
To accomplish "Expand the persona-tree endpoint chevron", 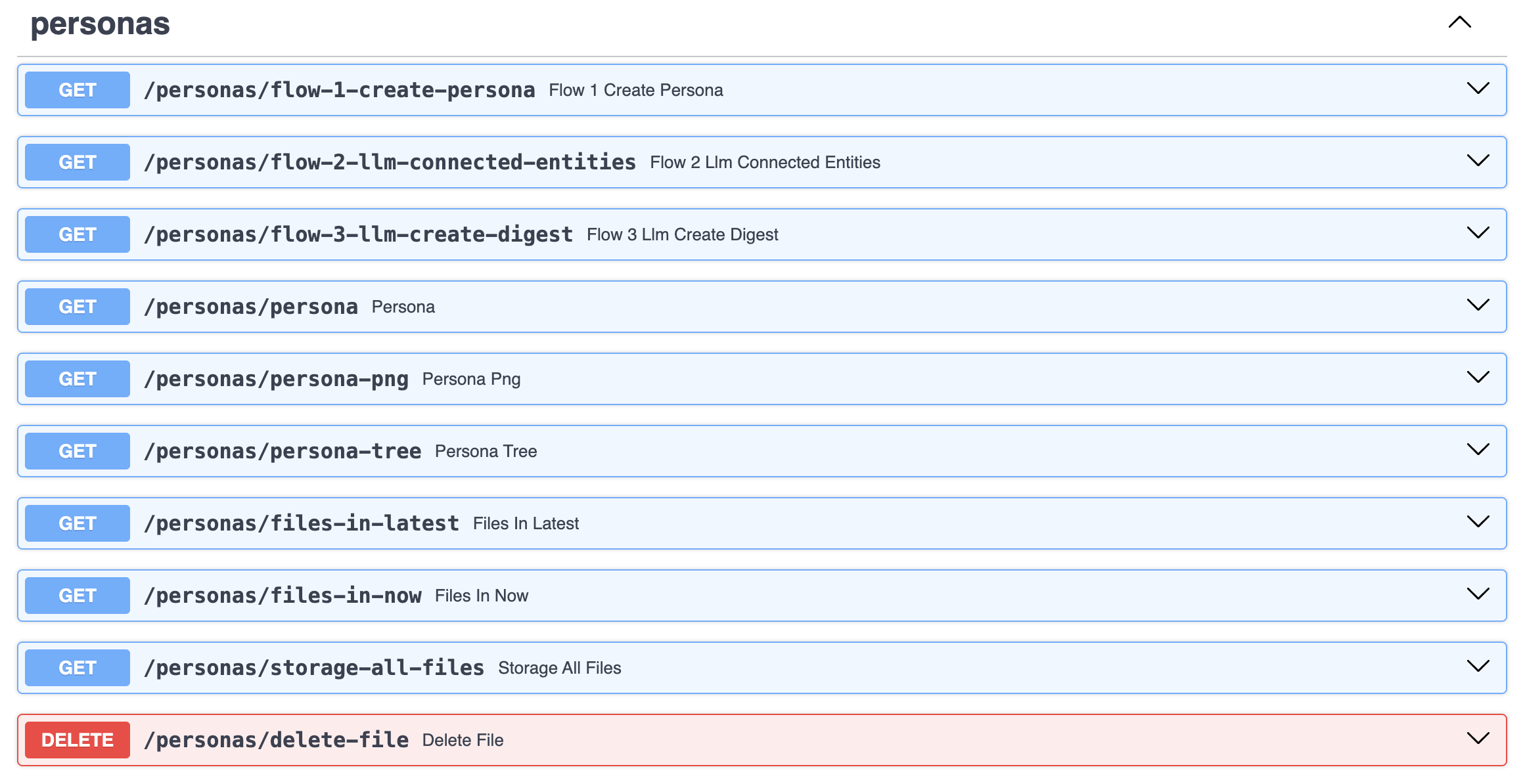I will point(1478,450).
